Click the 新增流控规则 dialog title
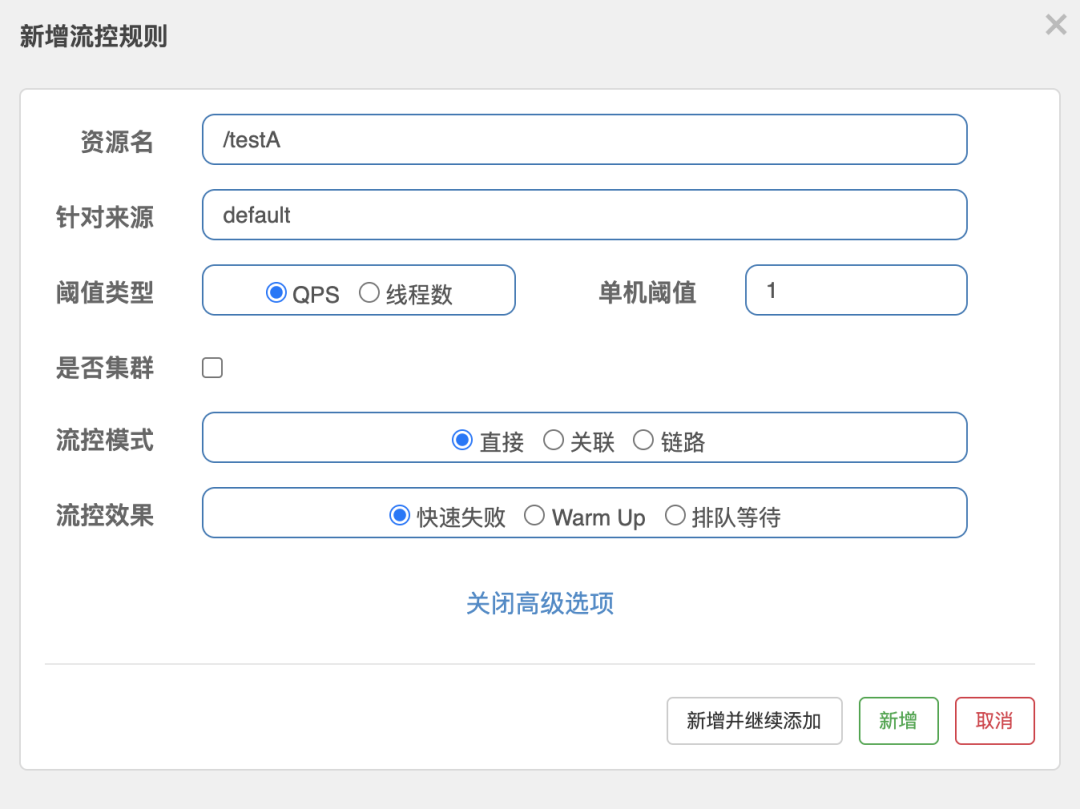Screen dimensions: 1080x809 pyautogui.click(x=94, y=37)
